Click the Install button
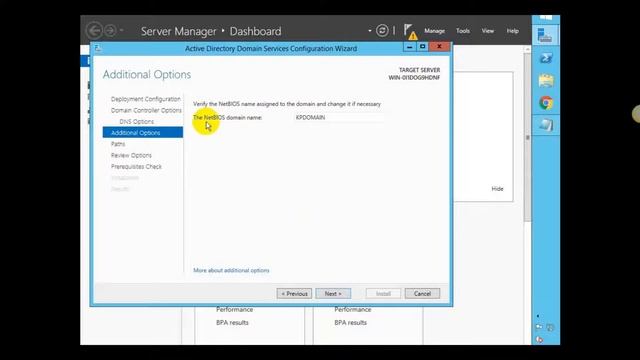Screen dimensions: 640x360 (383, 293)
